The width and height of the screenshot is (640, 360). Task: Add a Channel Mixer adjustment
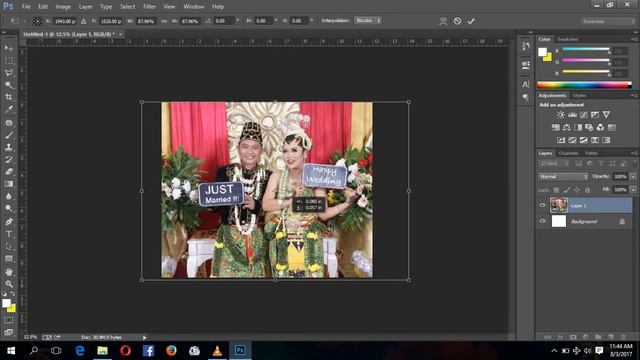coord(600,128)
